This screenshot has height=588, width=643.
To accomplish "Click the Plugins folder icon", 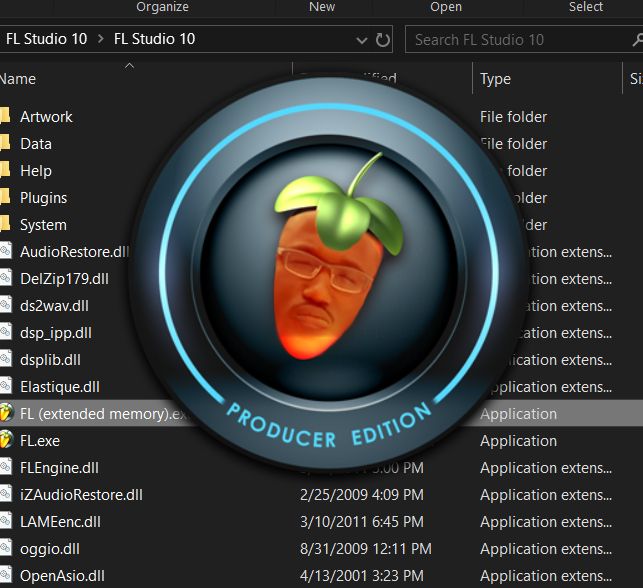I will tap(5, 197).
